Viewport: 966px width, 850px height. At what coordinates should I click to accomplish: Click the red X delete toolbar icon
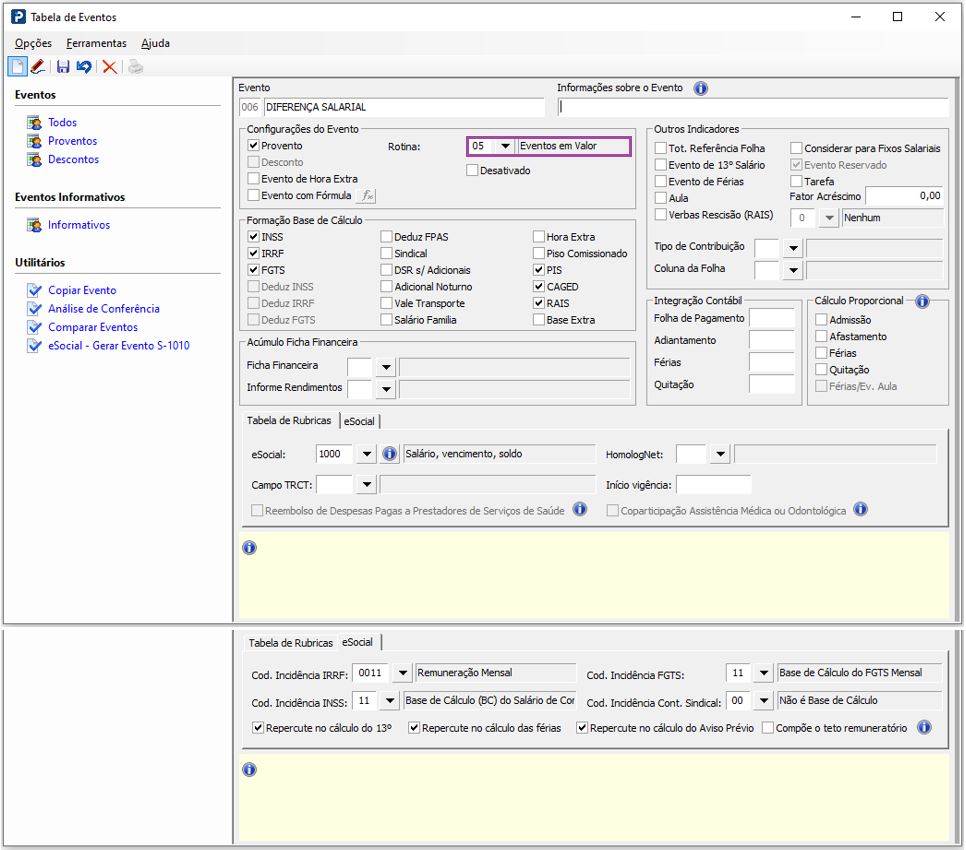[x=110, y=67]
